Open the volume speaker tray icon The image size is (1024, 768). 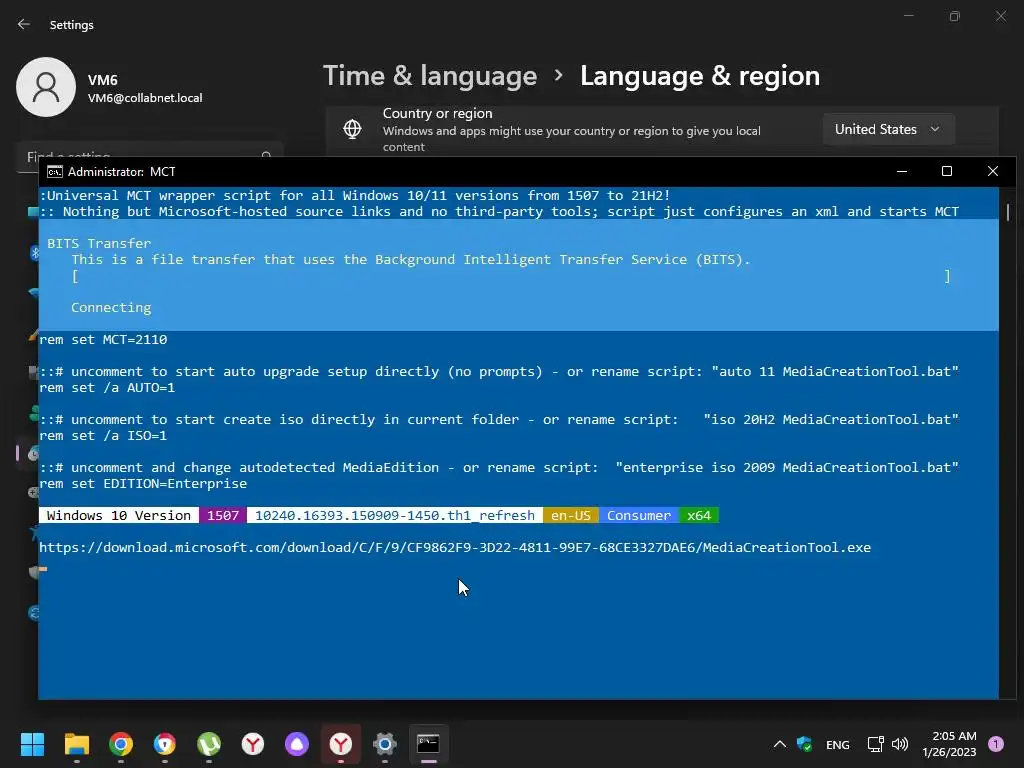(900, 744)
